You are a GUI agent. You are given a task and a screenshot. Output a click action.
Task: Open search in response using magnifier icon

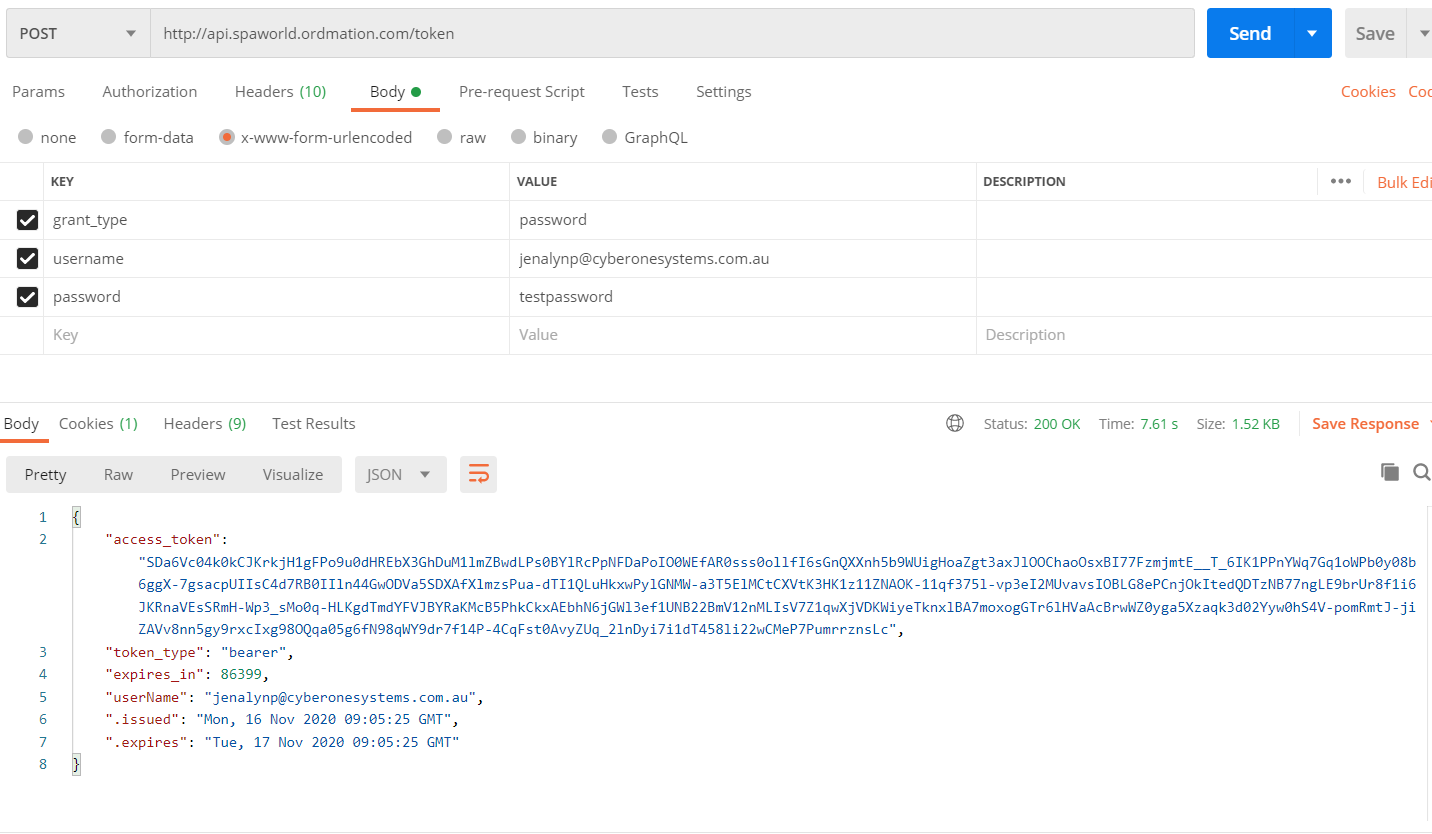point(1421,472)
